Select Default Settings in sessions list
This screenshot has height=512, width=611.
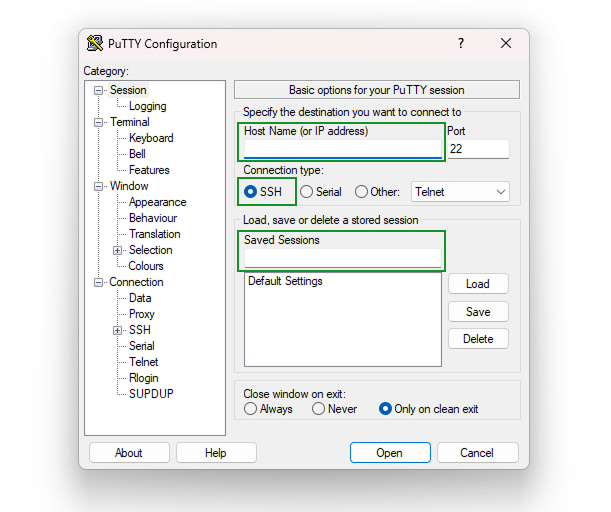click(285, 282)
